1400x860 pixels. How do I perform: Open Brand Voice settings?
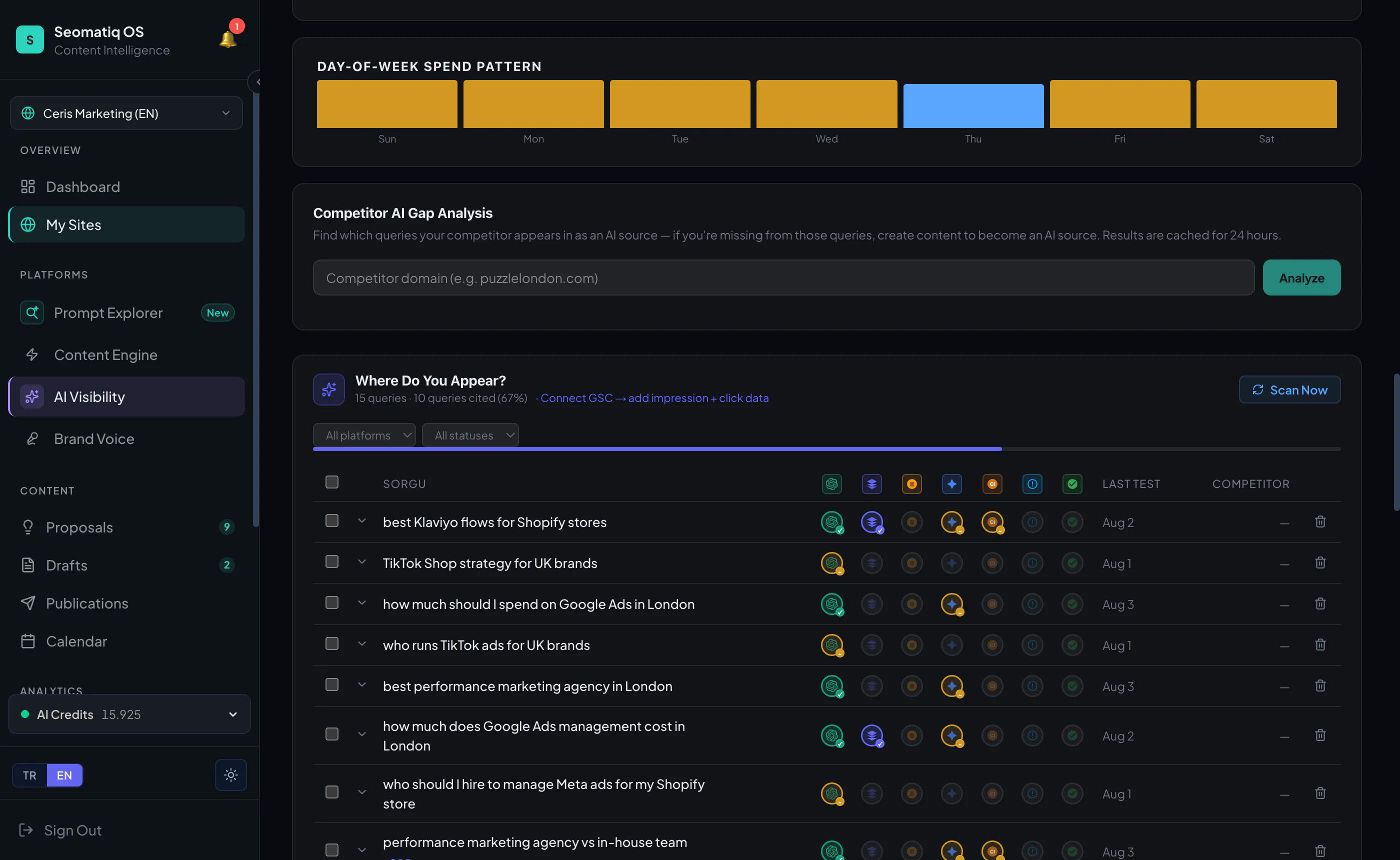(126, 439)
